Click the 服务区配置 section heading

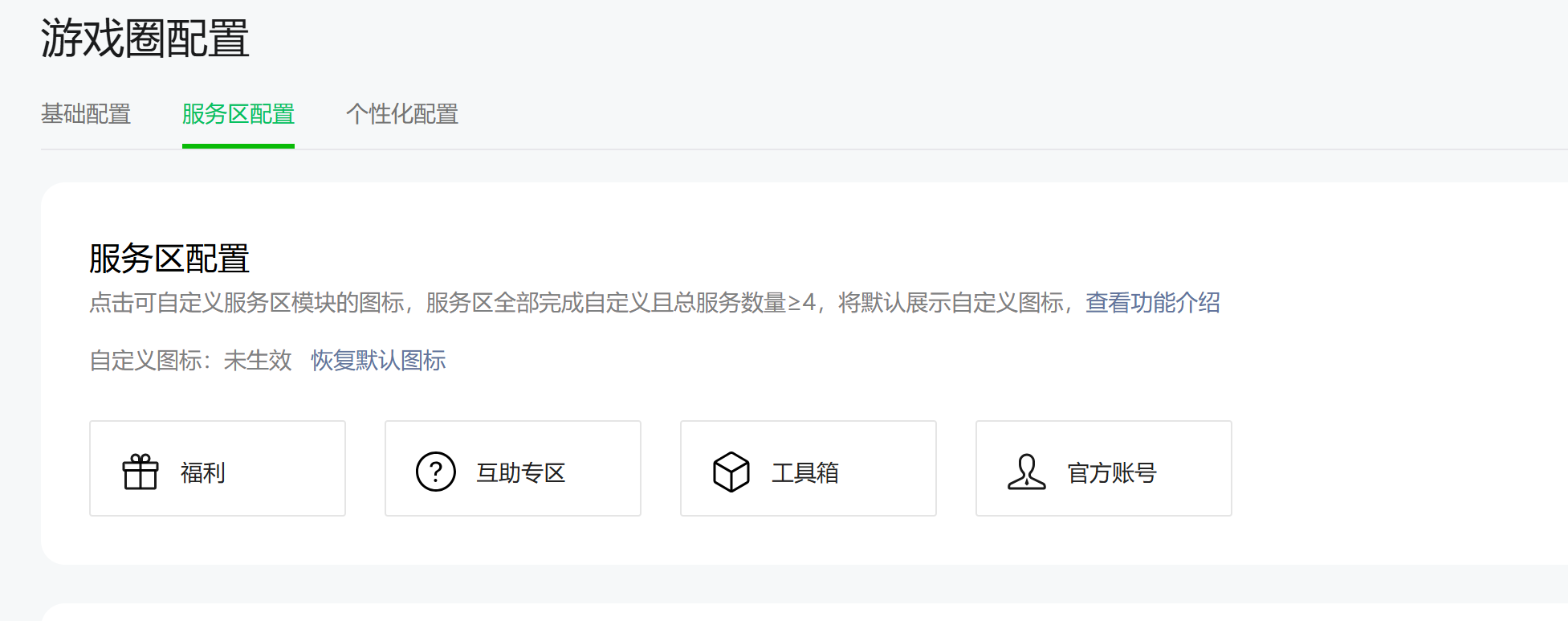coord(169,259)
